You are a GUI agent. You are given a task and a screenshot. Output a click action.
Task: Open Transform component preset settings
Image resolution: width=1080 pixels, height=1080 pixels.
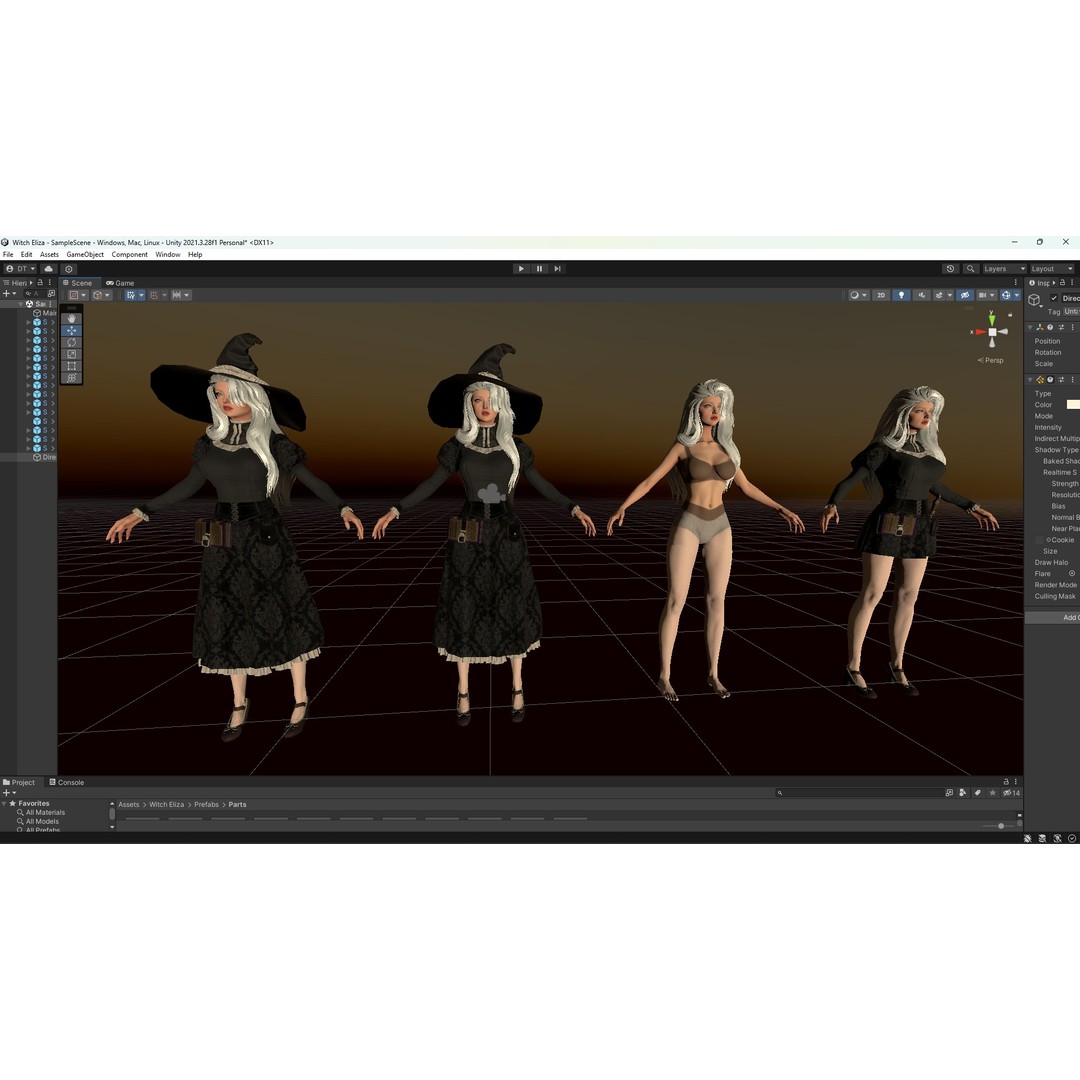pyautogui.click(x=1061, y=327)
